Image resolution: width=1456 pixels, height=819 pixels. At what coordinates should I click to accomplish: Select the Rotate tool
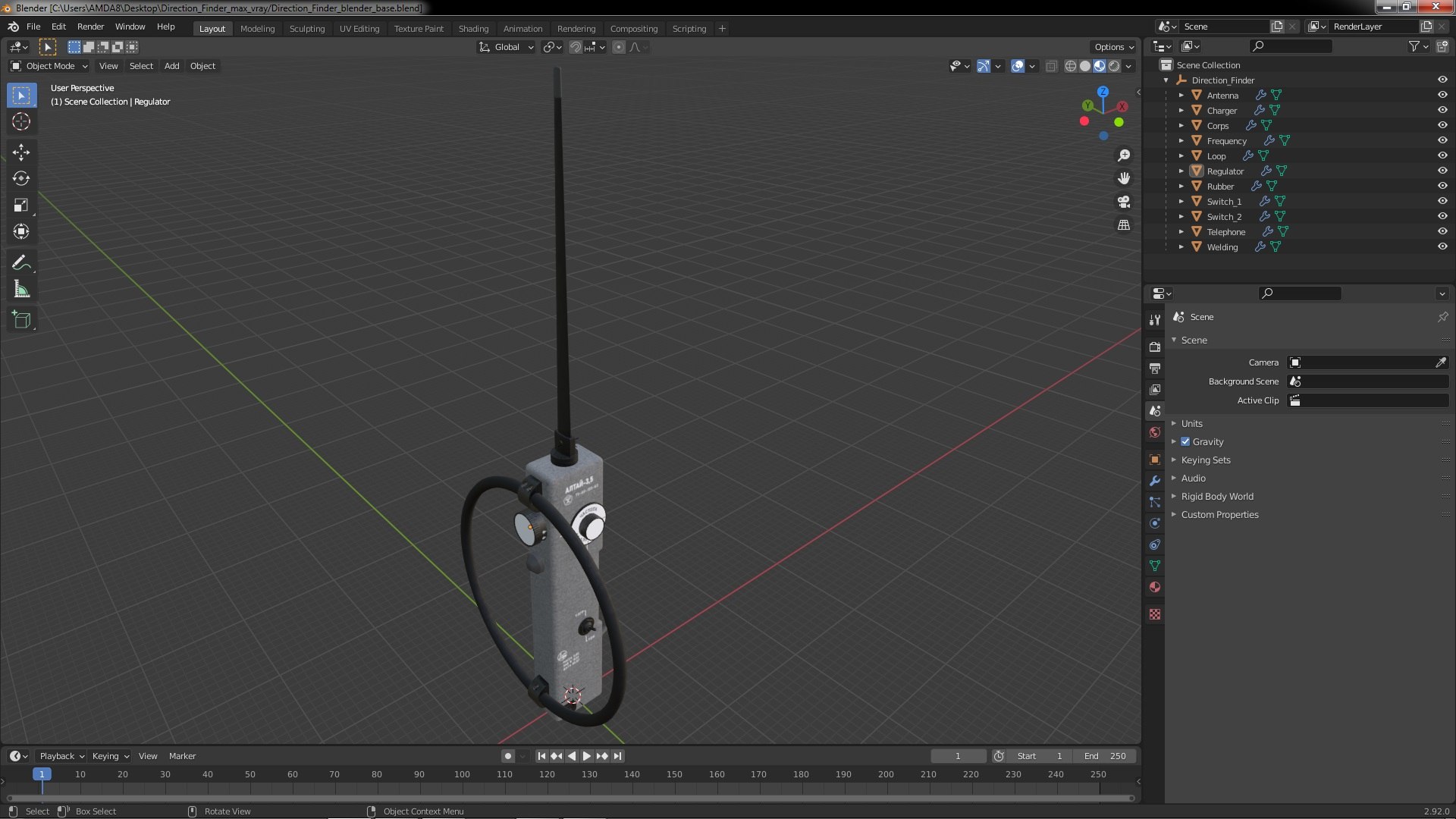point(21,179)
